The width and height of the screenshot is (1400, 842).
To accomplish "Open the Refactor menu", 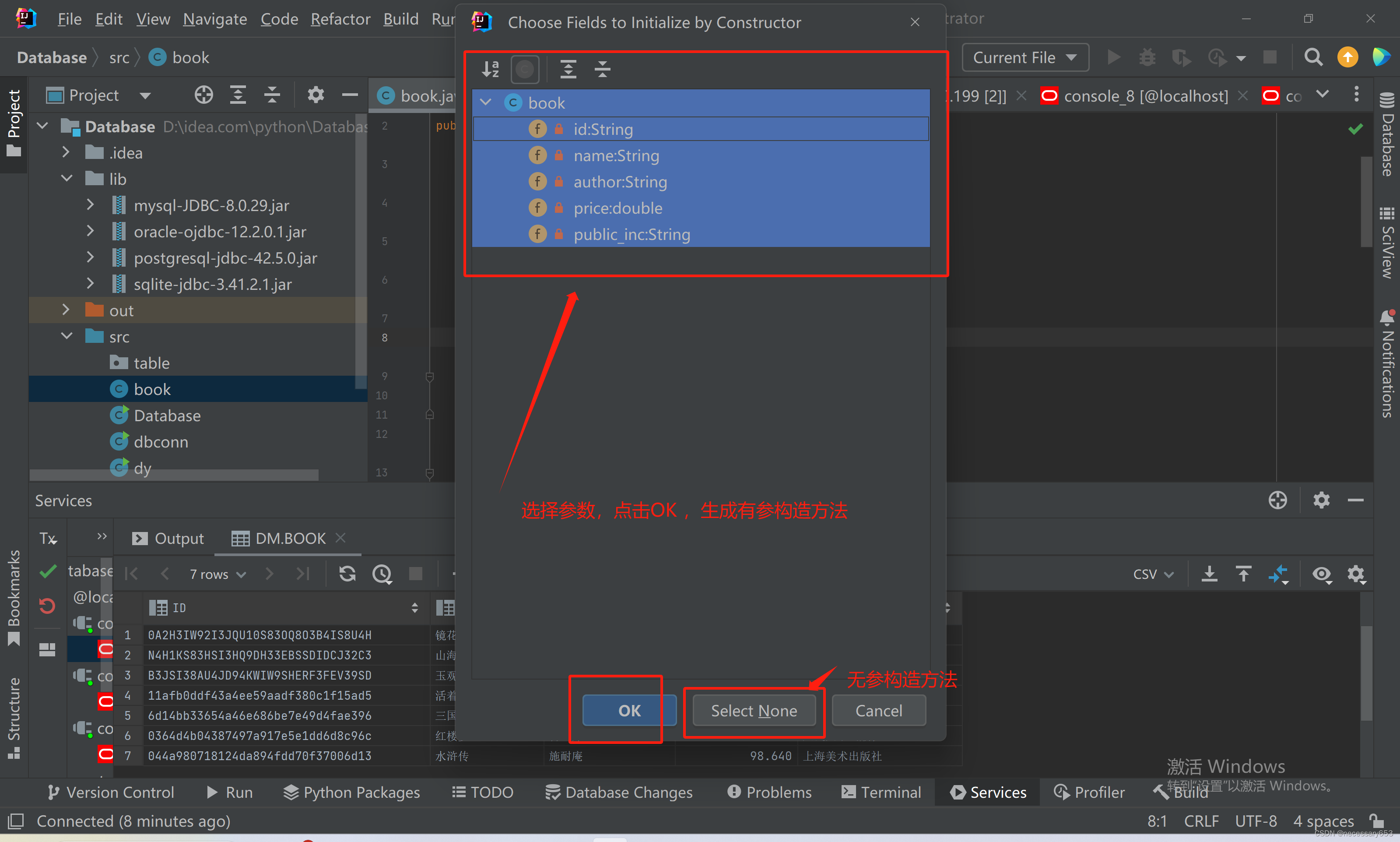I will pyautogui.click(x=340, y=19).
